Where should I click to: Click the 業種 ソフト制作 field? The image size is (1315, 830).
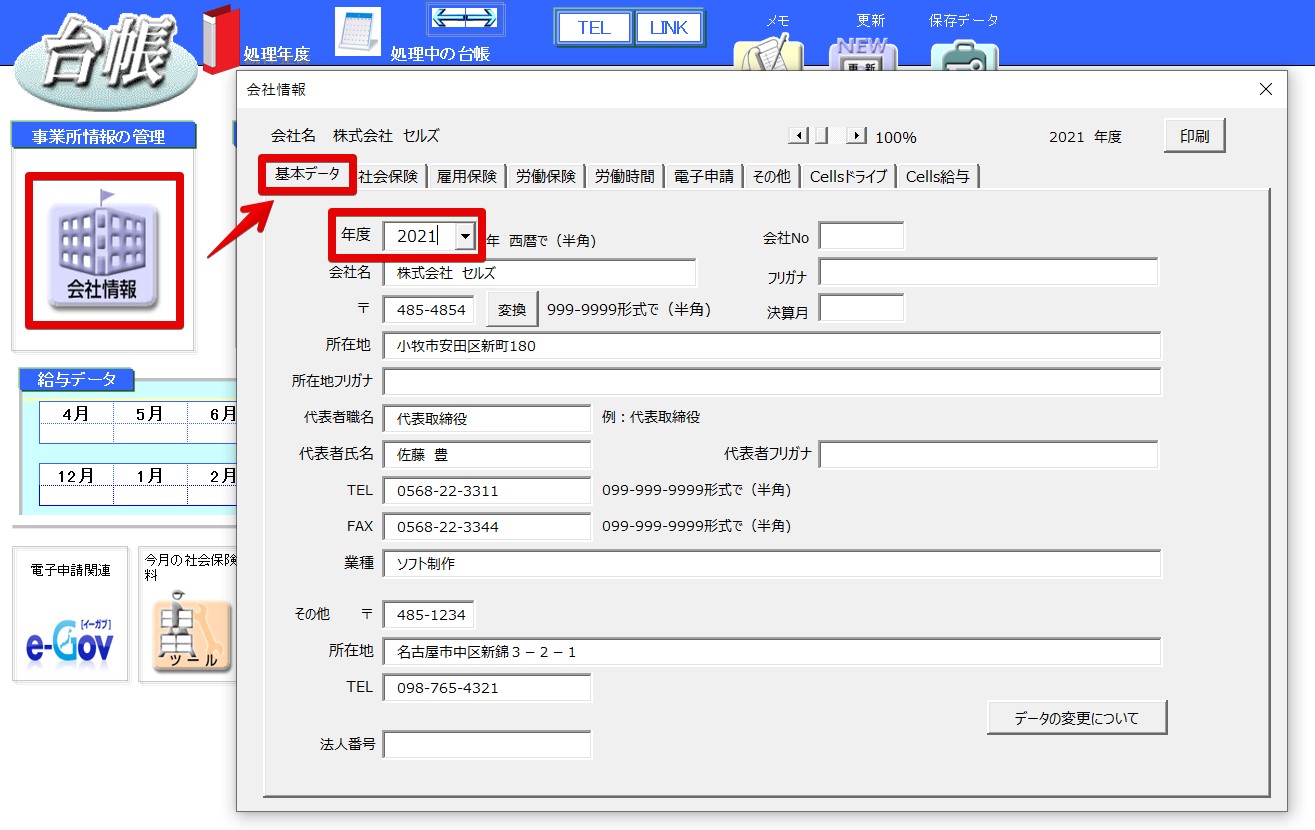pos(772,564)
